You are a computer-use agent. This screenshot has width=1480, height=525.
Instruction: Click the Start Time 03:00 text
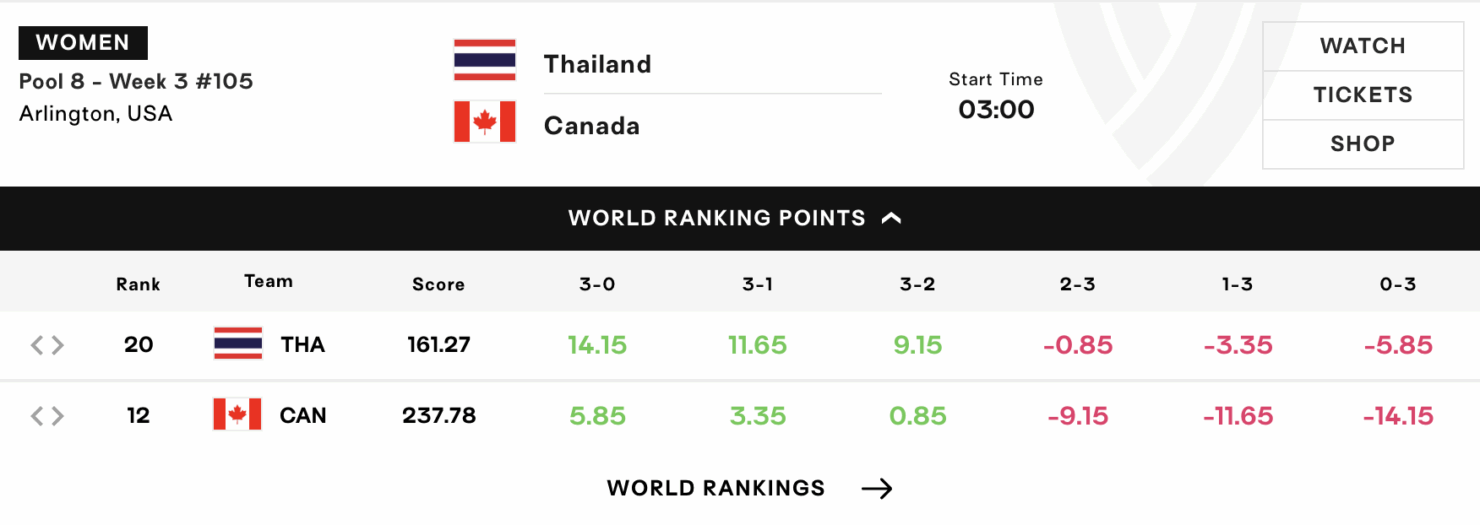coord(996,109)
